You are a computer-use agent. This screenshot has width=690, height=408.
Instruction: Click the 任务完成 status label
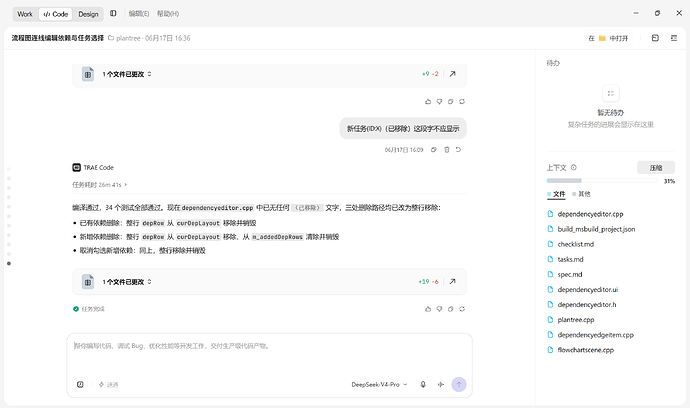tap(89, 309)
